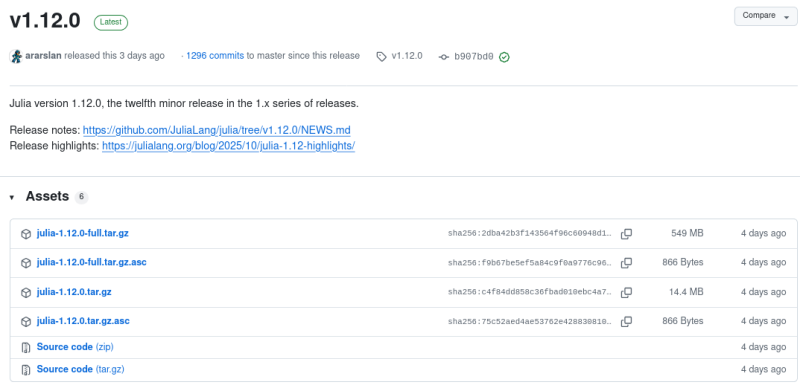Screen dimensions: 800x388
Task: Click the ararslan avatar image
Action: [16, 56]
